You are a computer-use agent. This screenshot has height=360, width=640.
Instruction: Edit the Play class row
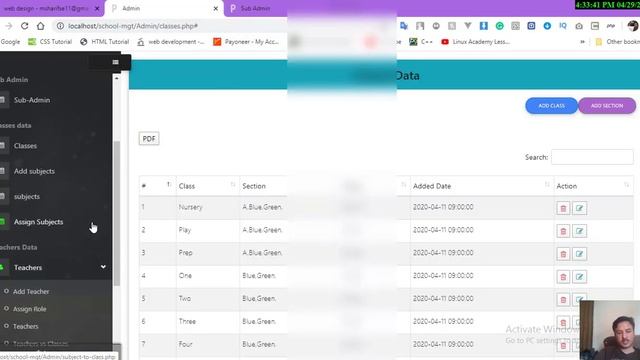579,231
